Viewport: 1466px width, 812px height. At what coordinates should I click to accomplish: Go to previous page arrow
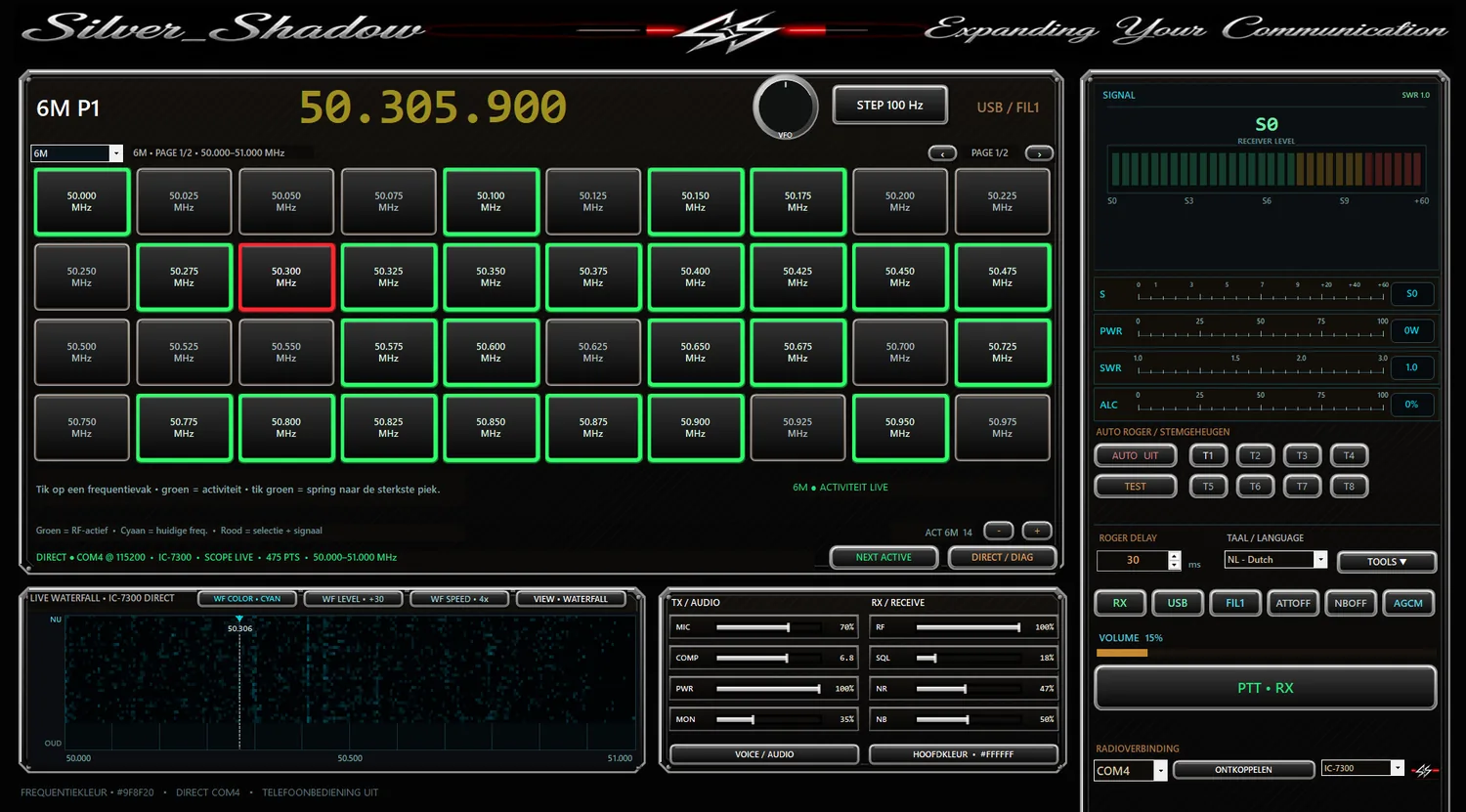point(942,153)
